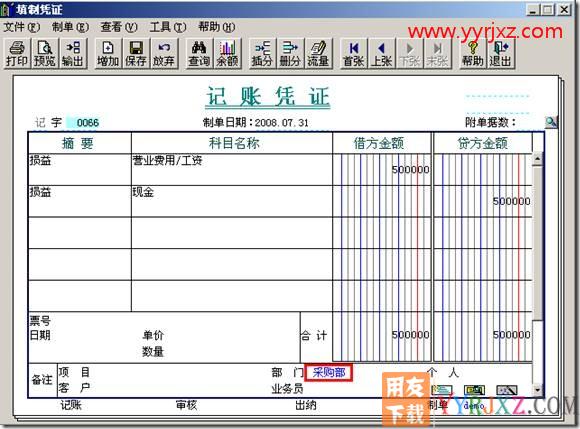Select second row 摘要 cell 损益
Image resolution: width=580 pixels, height=429 pixels.
pos(80,201)
